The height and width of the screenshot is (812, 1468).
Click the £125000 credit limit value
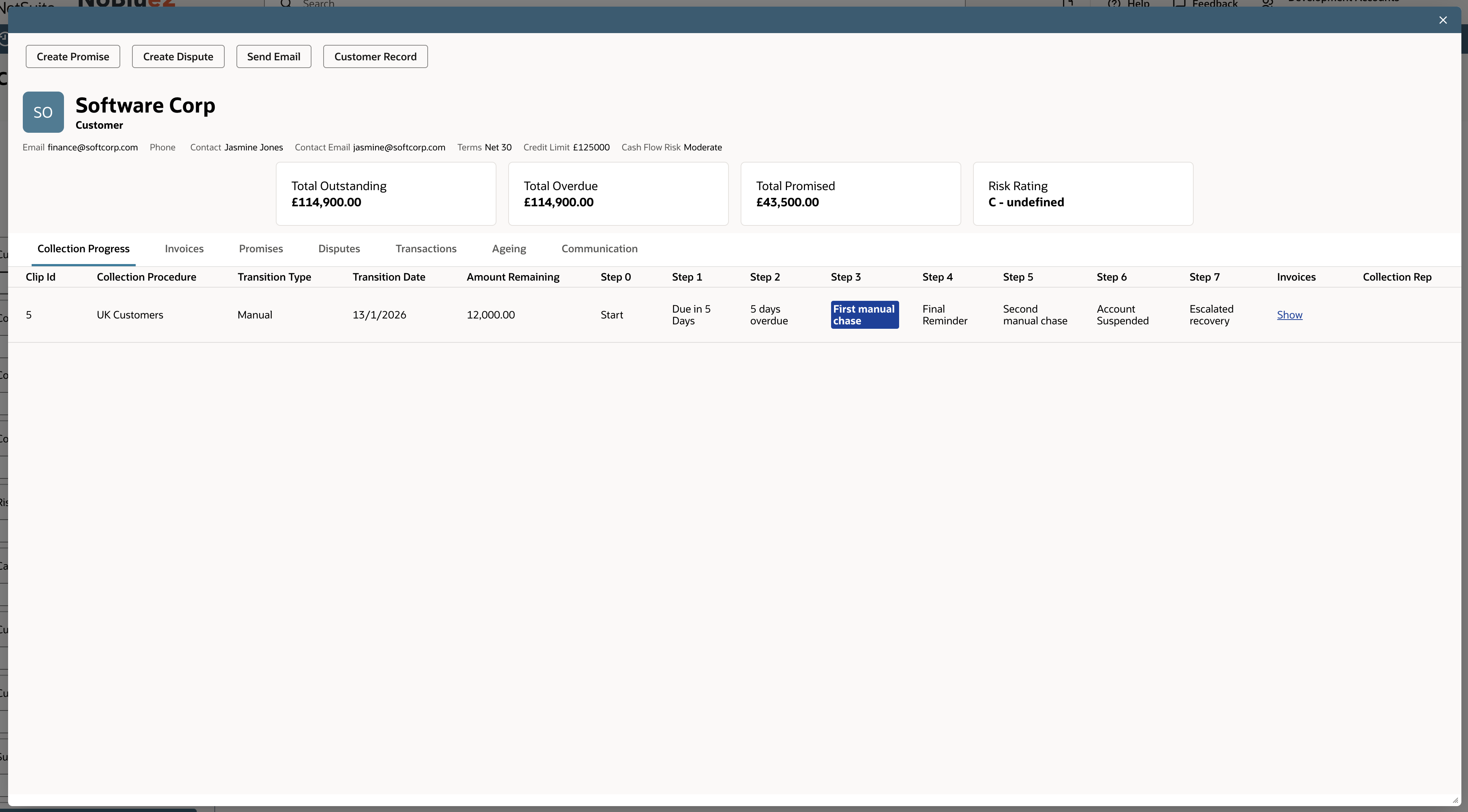[591, 147]
